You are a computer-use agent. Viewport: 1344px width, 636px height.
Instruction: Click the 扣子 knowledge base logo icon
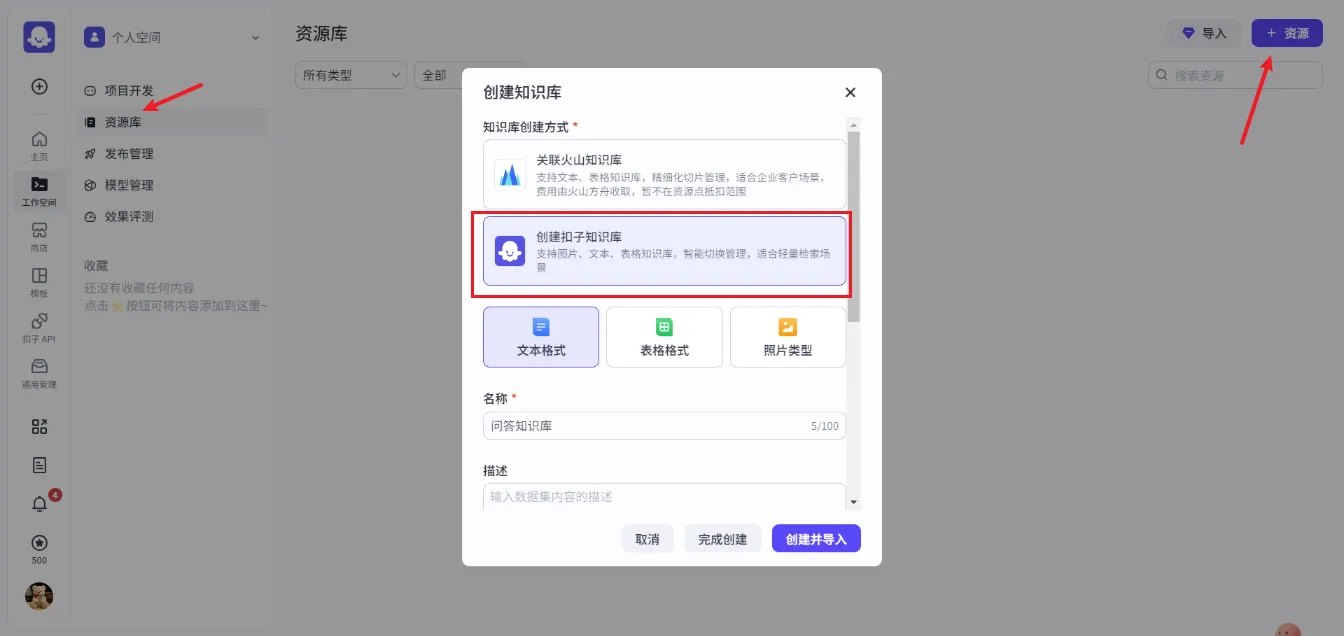pos(510,252)
